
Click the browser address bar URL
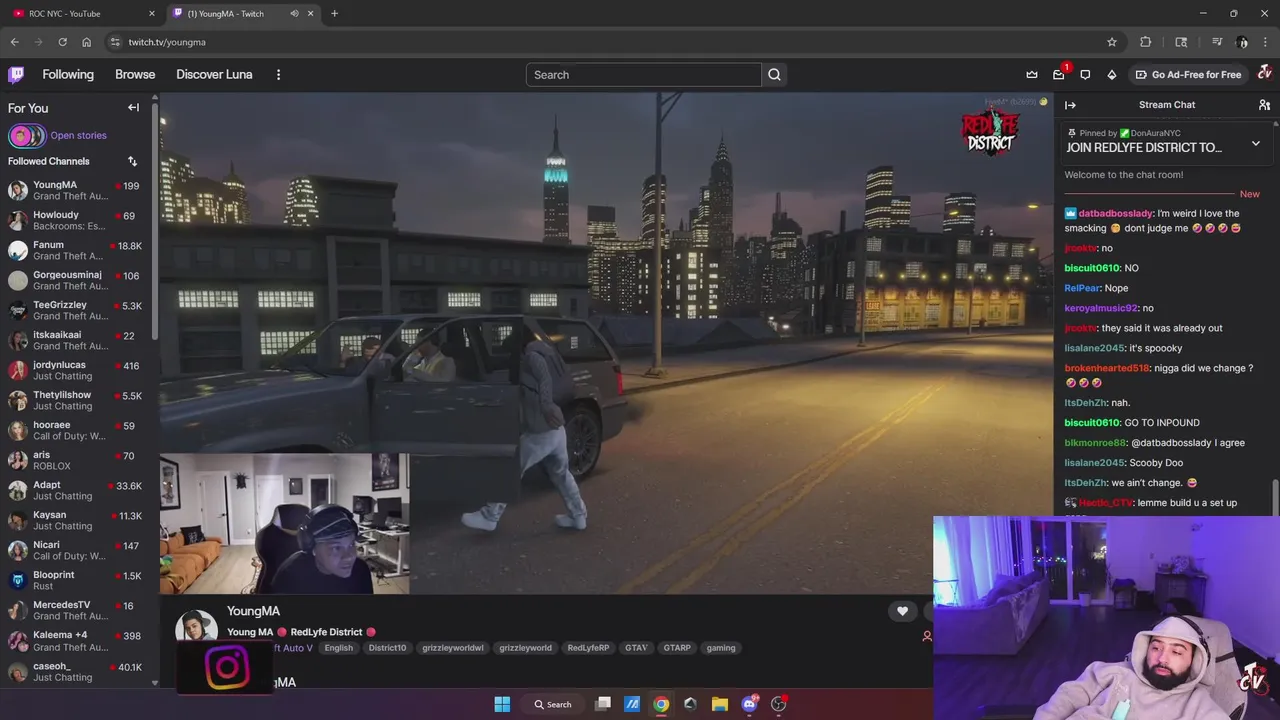167,42
